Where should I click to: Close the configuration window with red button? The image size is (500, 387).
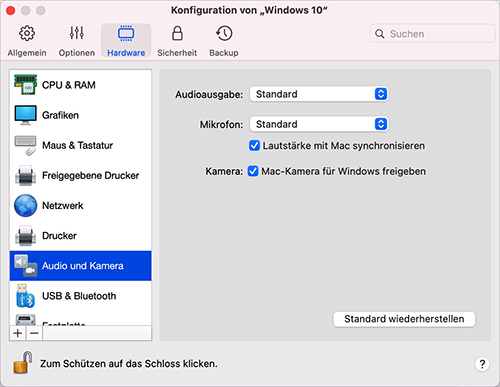(x=11, y=10)
